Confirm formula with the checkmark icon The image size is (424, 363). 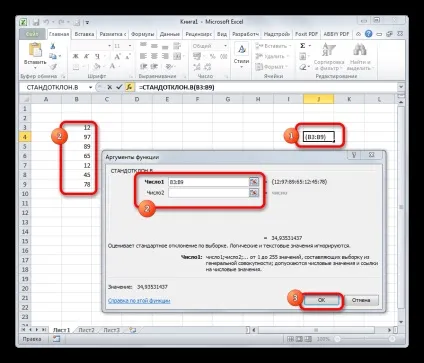[x=119, y=87]
